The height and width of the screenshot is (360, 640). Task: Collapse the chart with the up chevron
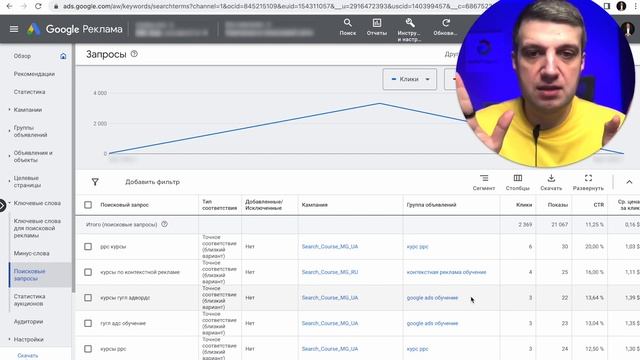click(629, 182)
